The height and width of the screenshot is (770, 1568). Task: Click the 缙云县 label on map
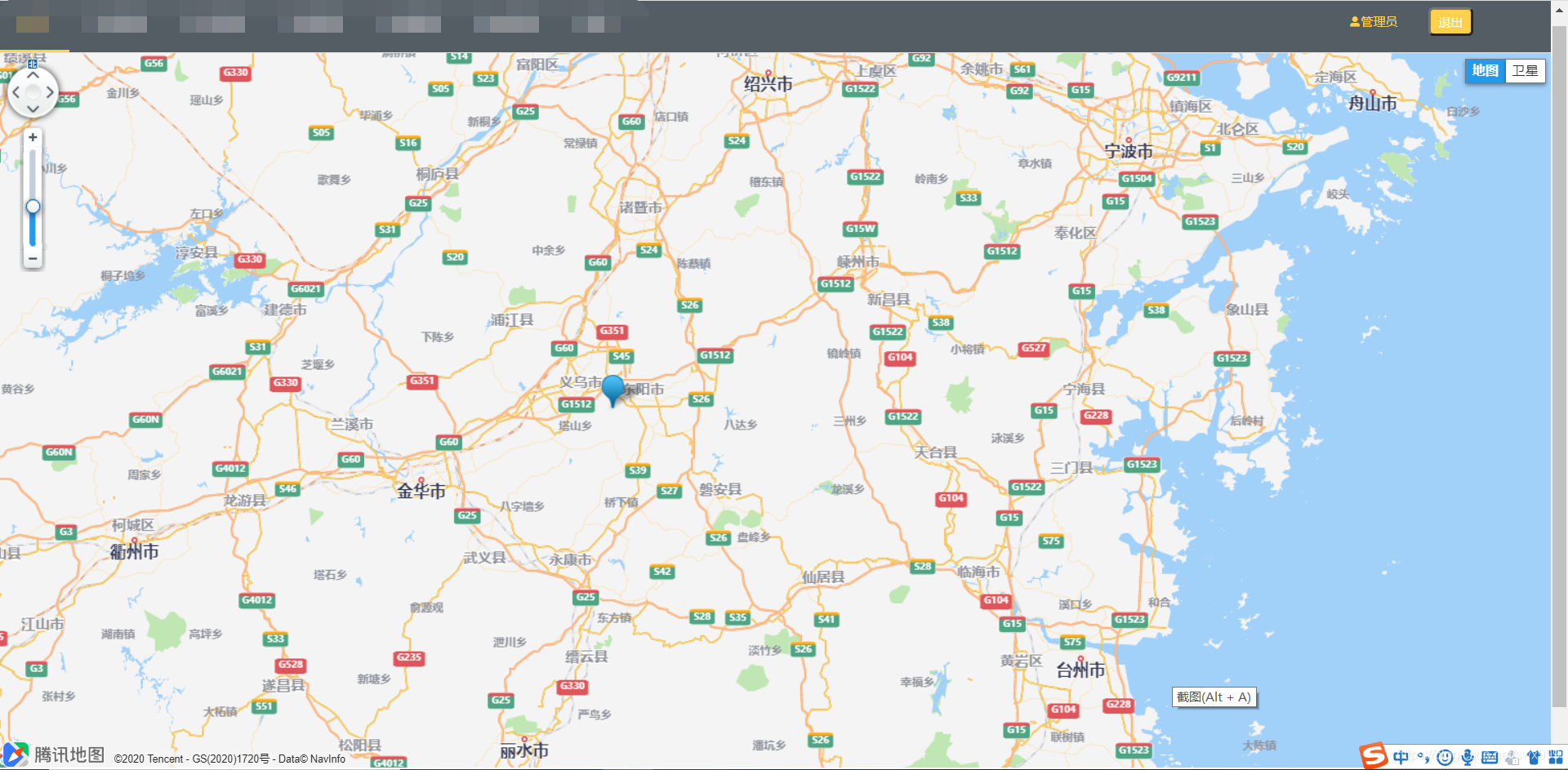click(586, 657)
